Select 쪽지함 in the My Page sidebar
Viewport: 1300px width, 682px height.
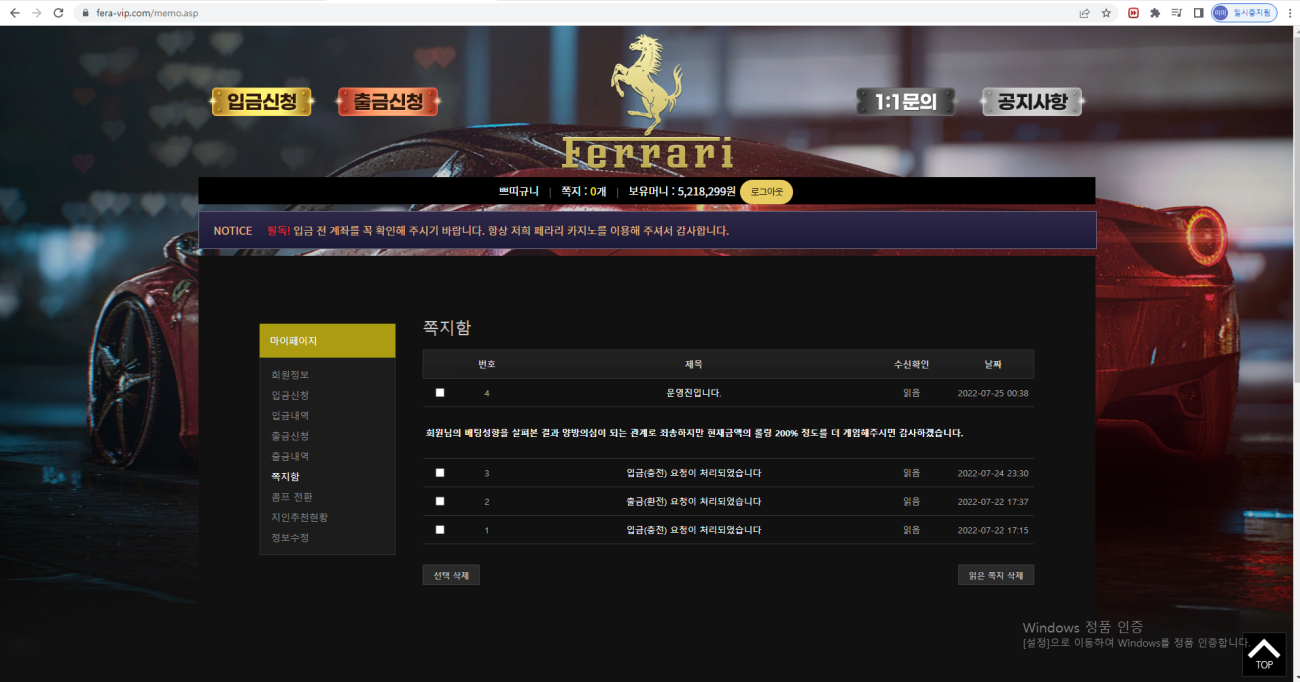point(285,477)
